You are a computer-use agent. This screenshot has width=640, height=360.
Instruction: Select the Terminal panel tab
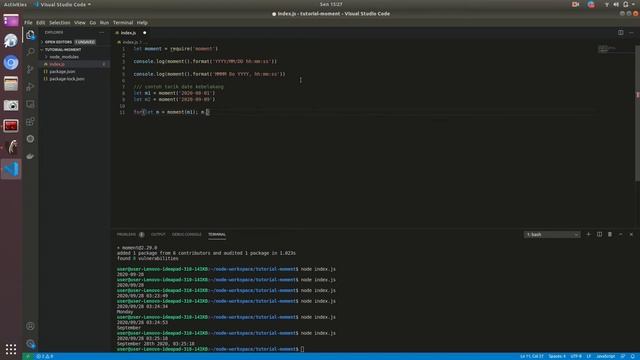tap(217, 234)
